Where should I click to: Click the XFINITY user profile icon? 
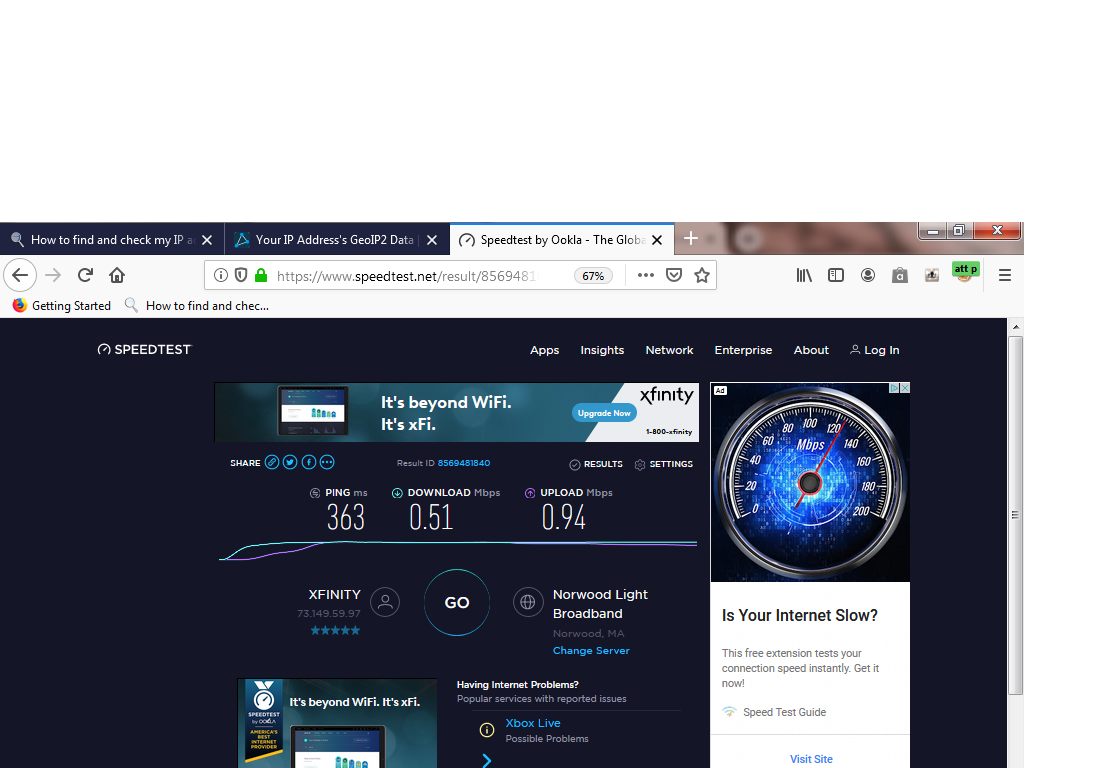385,602
